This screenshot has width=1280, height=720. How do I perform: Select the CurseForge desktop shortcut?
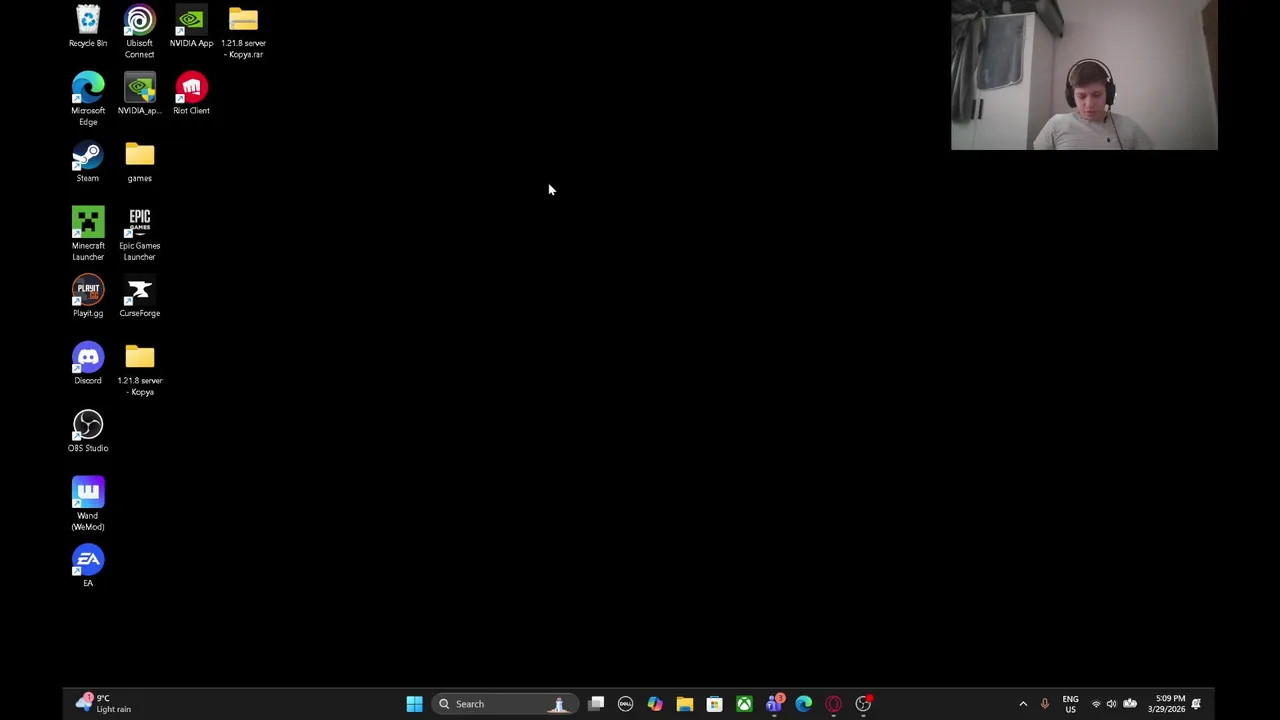point(140,297)
